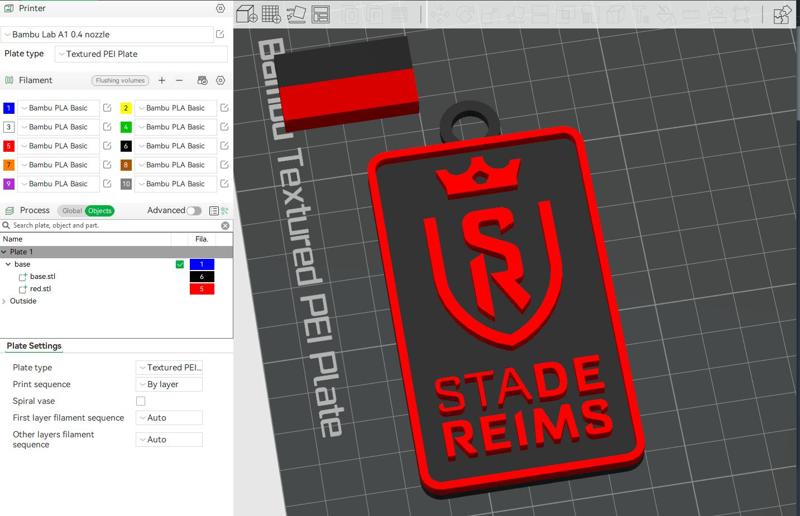Focus the Search plate, object and part field
800x516 pixels.
click(x=115, y=225)
